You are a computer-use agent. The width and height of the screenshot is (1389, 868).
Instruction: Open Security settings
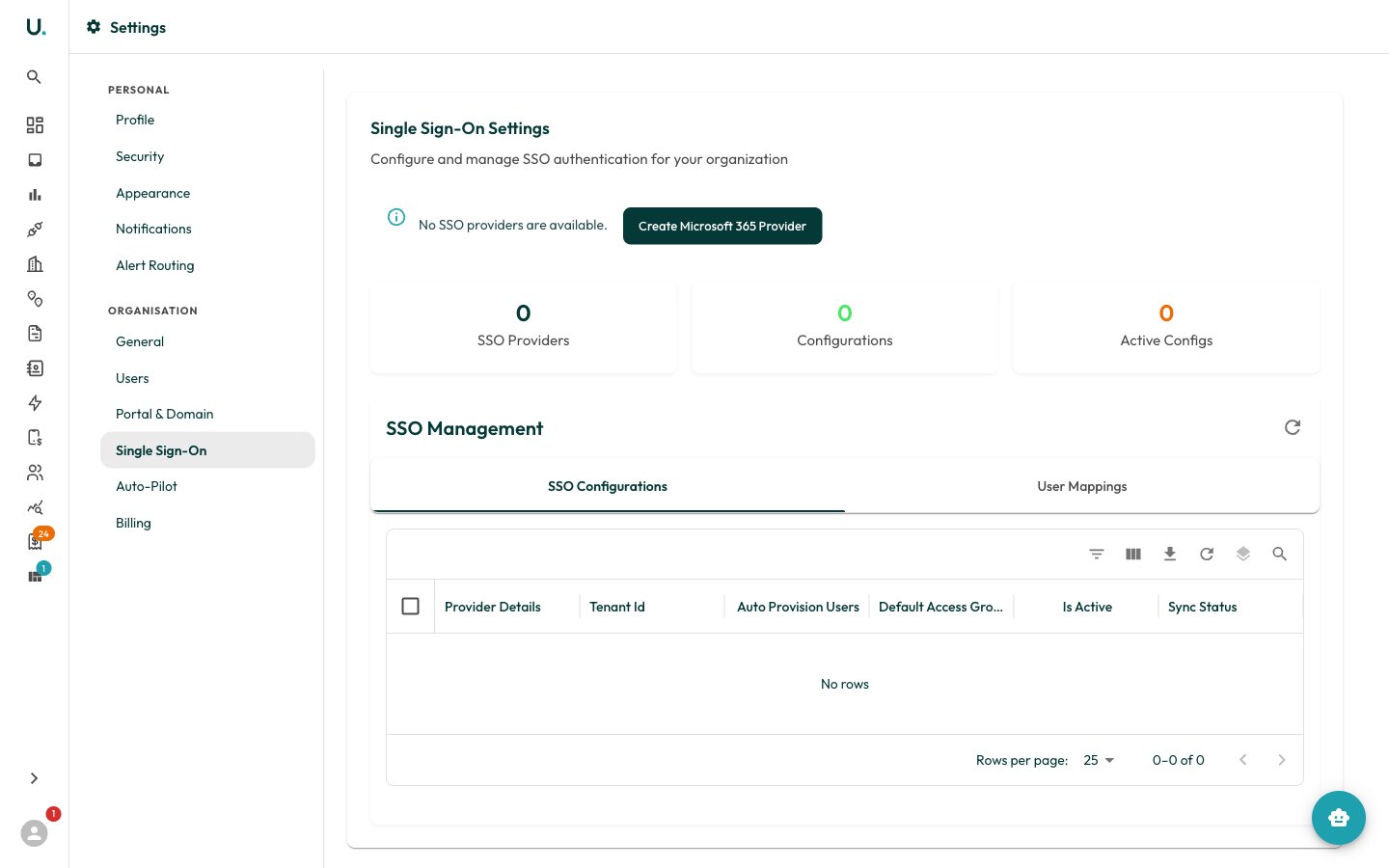[x=207, y=157]
